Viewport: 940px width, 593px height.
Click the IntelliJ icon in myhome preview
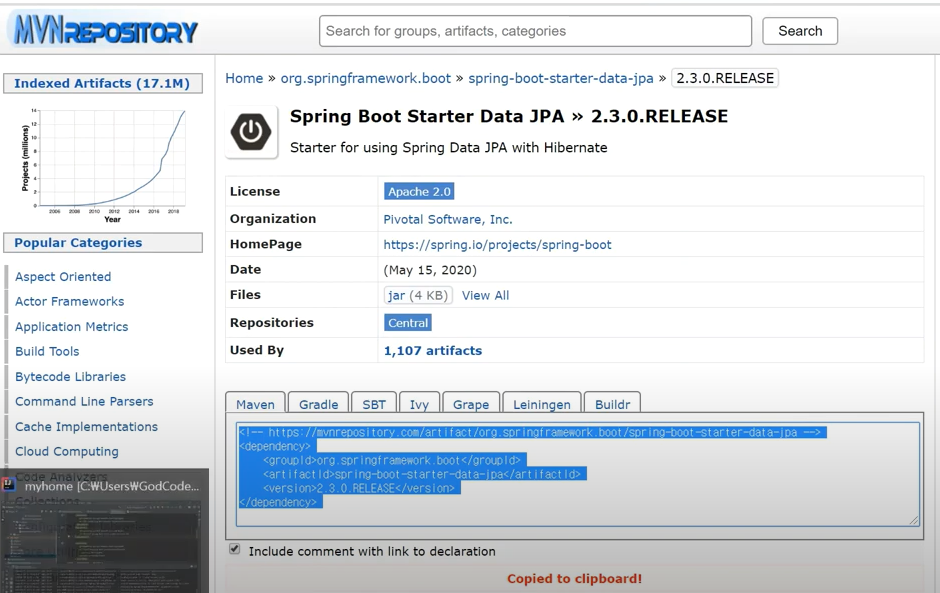pyautogui.click(x=8, y=484)
